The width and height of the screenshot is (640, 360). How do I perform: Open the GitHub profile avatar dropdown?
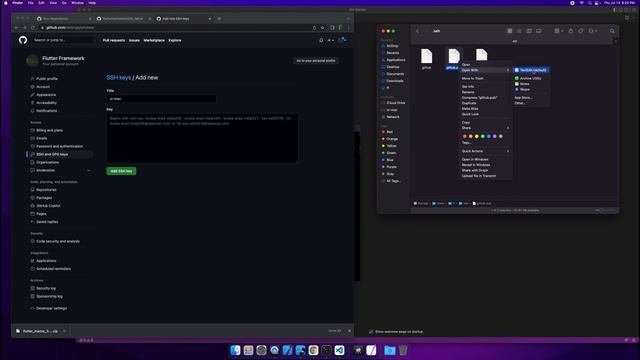[343, 40]
